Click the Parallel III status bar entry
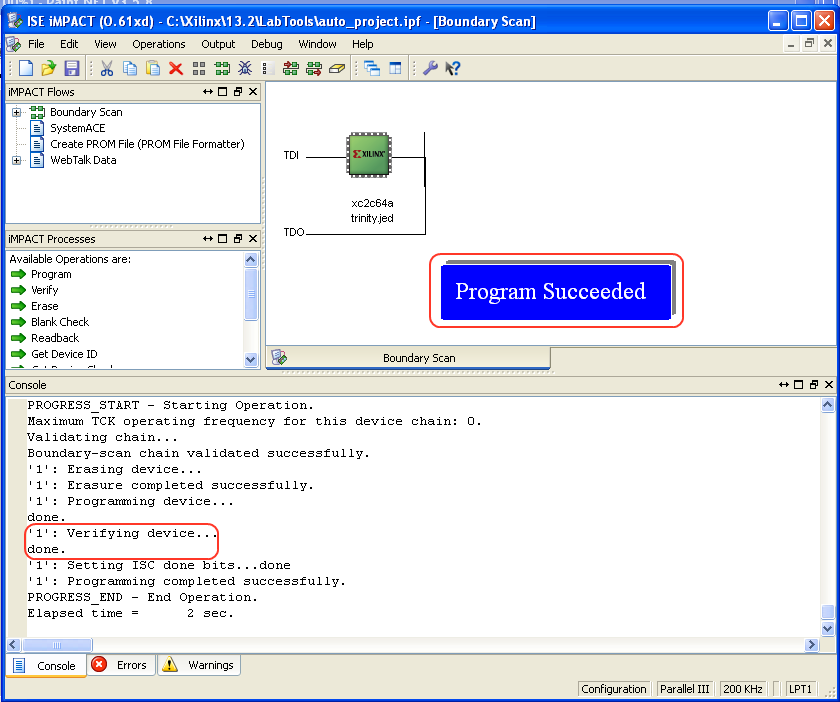Viewport: 840px width, 702px height. coord(684,689)
